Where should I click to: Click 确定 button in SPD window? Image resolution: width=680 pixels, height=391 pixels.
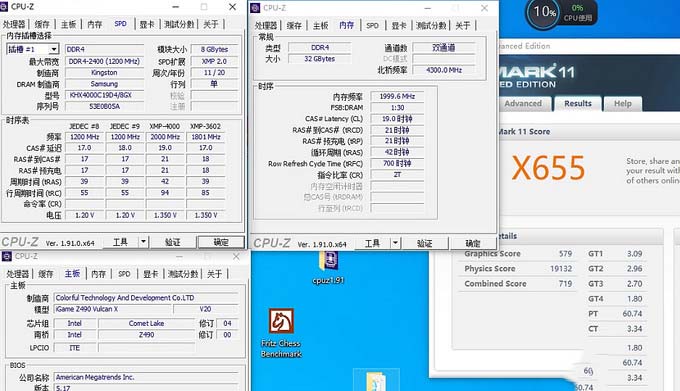(221, 242)
